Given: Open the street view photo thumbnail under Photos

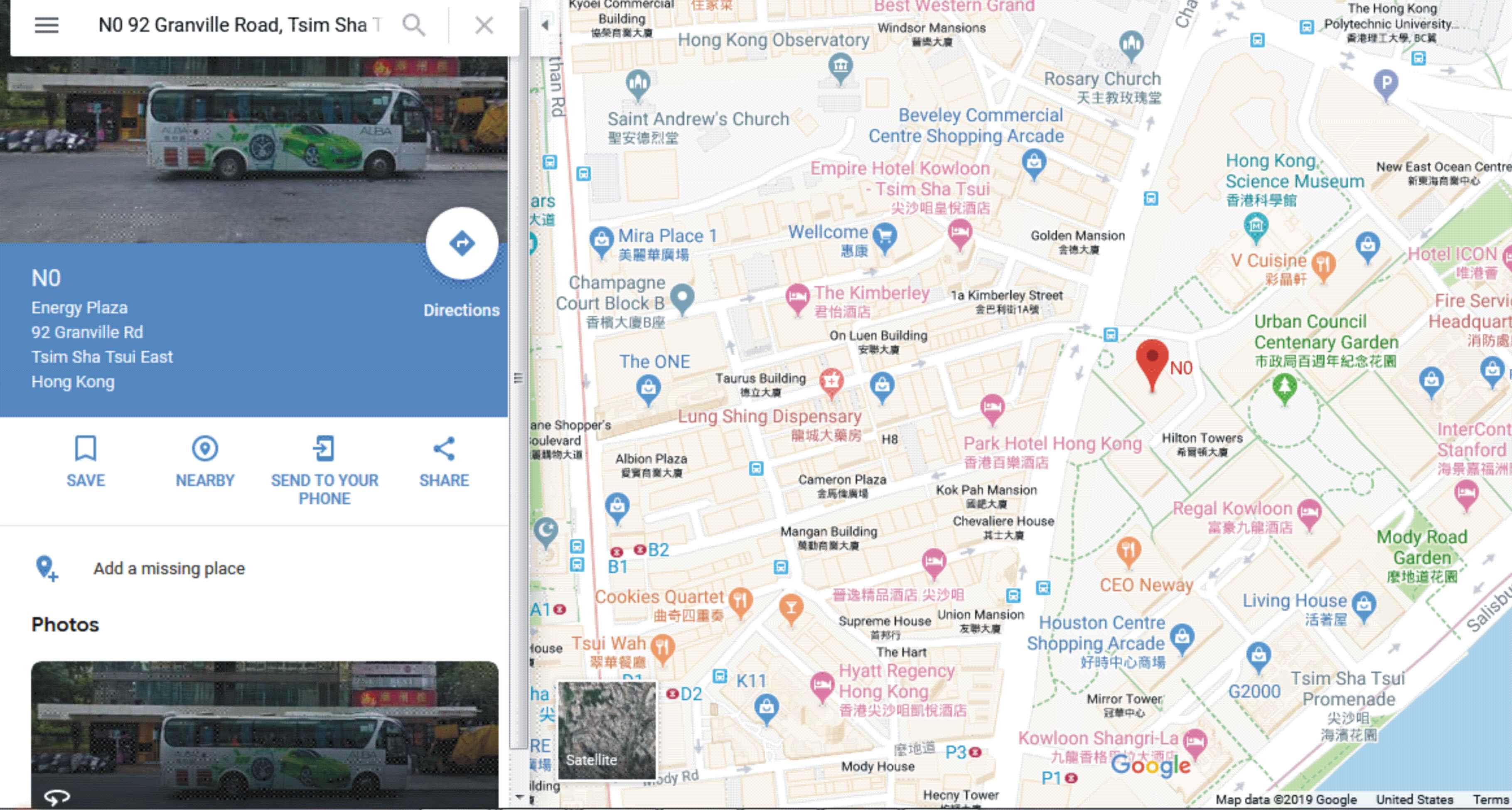Looking at the screenshot, I should [x=265, y=734].
